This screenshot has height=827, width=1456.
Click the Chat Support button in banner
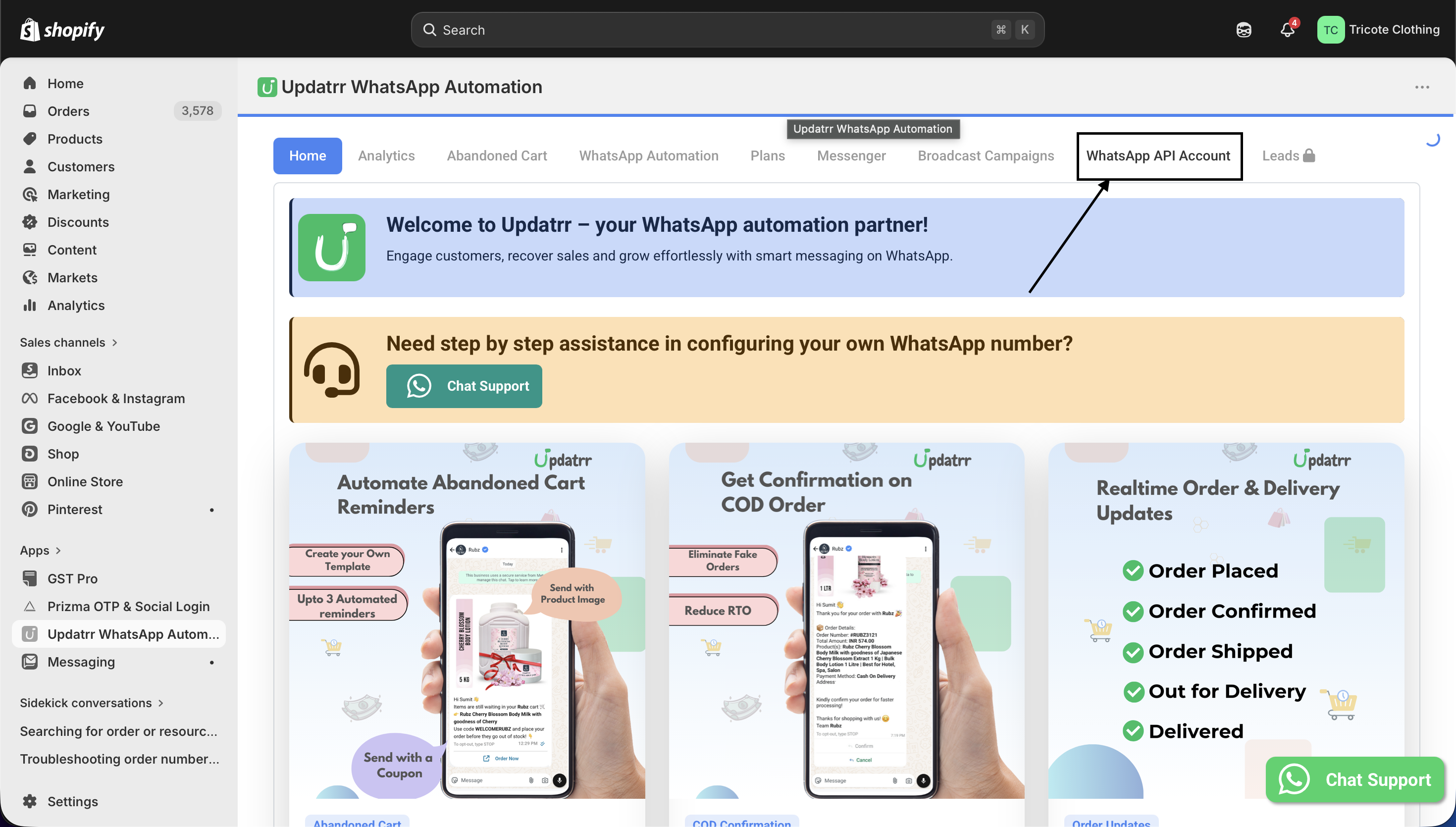coord(464,386)
